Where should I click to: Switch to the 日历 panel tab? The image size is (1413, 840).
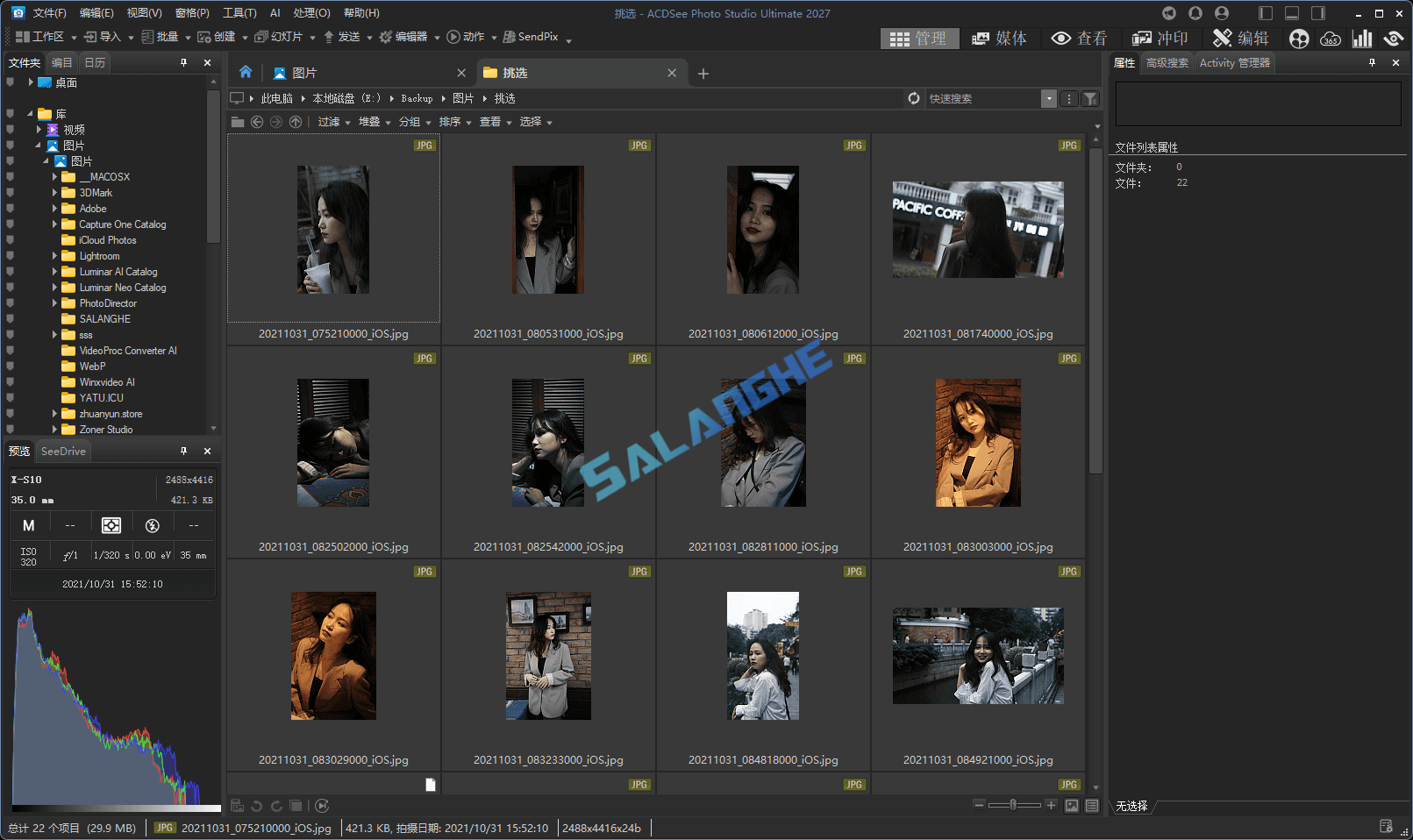(95, 63)
